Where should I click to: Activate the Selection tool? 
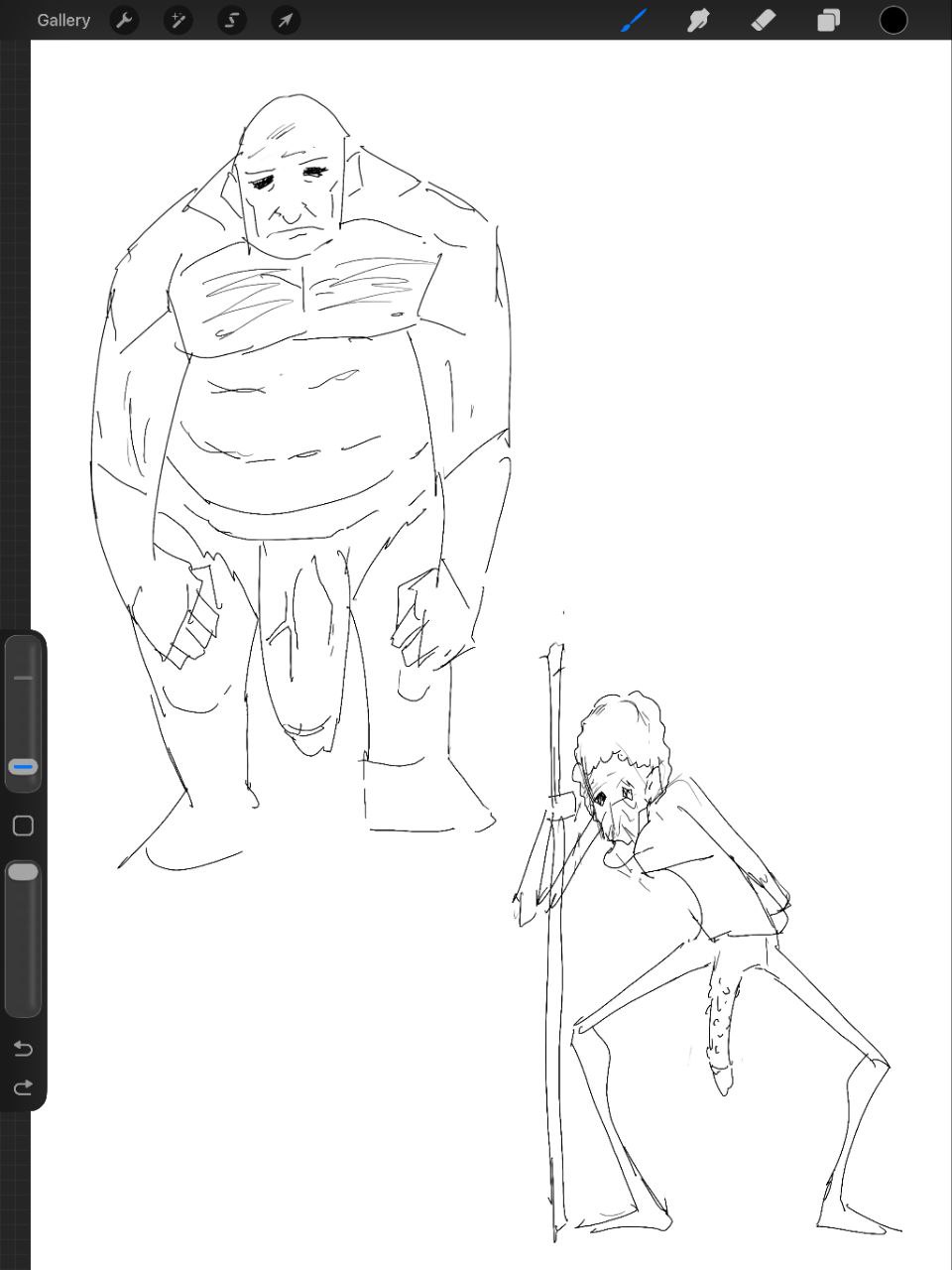pyautogui.click(x=232, y=20)
